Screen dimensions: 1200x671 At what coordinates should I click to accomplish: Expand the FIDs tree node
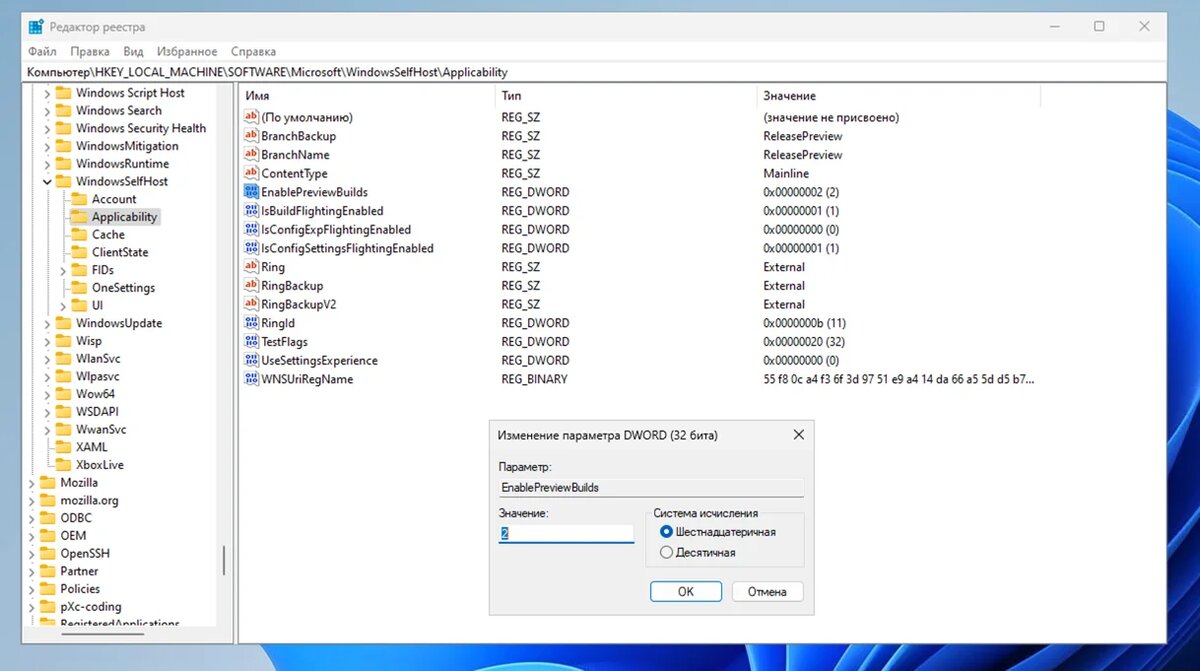63,270
